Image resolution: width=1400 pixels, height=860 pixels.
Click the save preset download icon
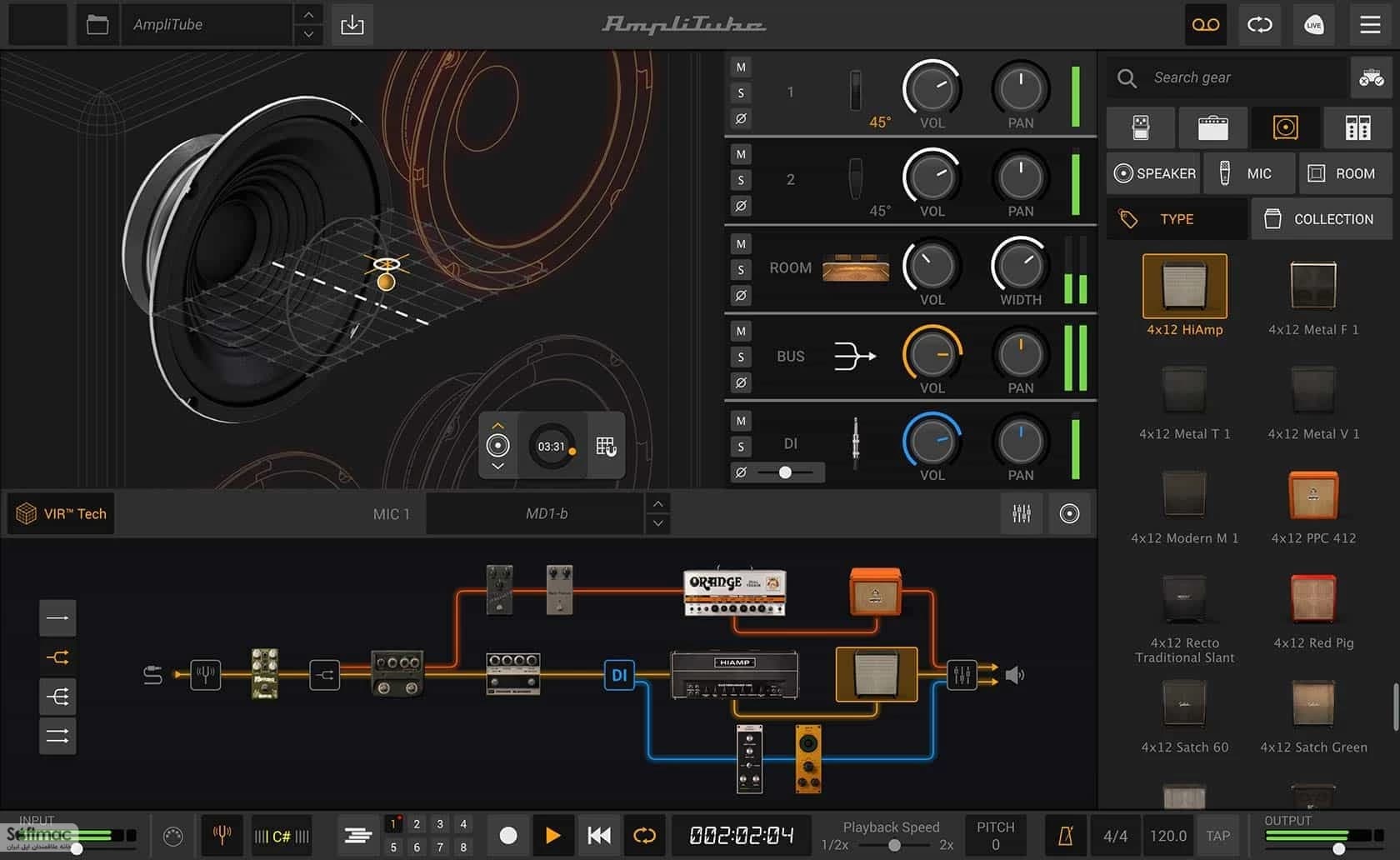click(352, 25)
